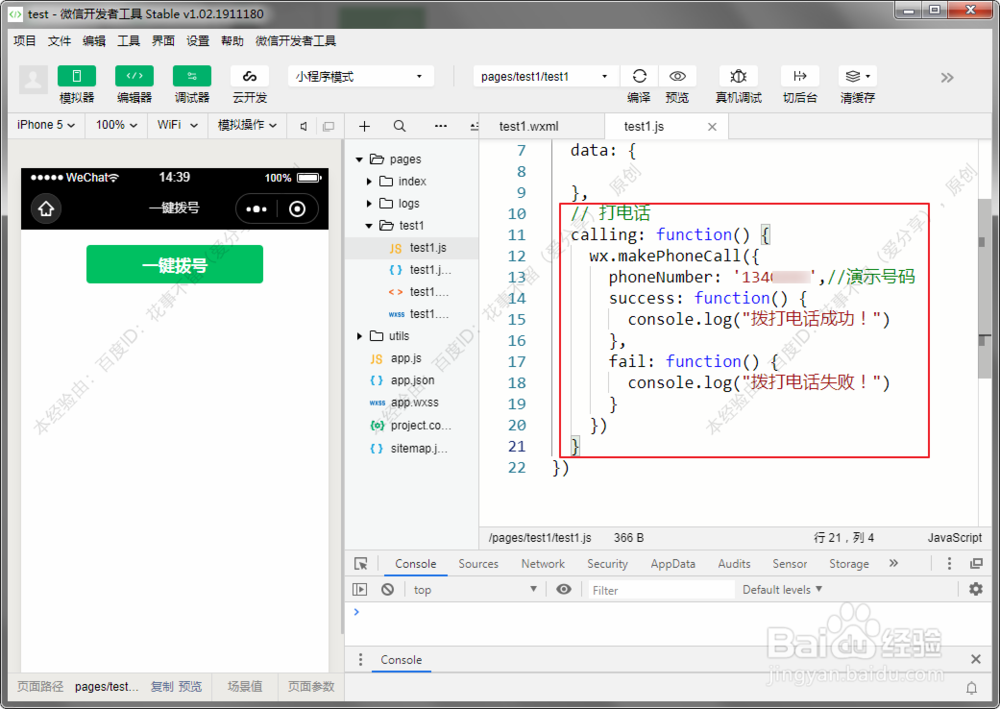Image resolution: width=1000 pixels, height=709 pixels.
Task: Open the 界面 menu
Action: coord(163,41)
